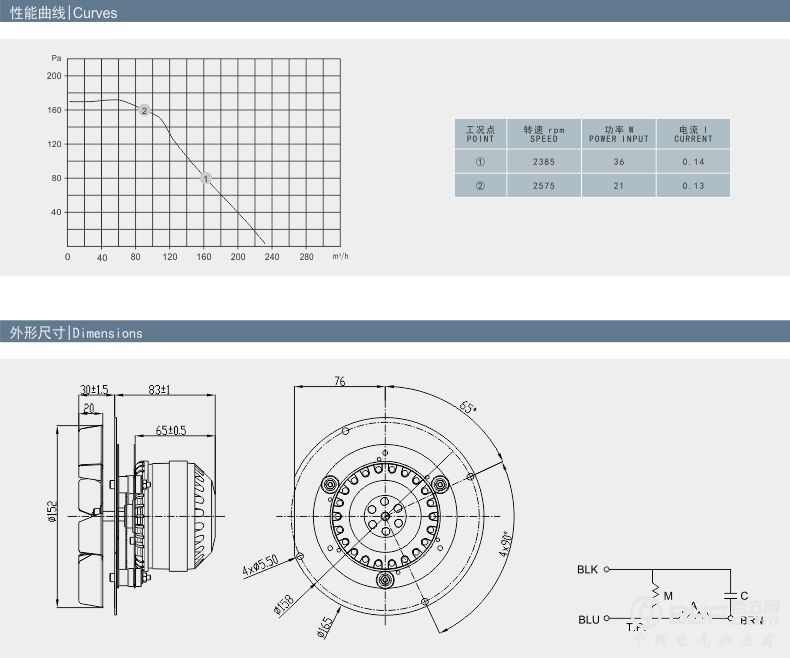Image resolution: width=790 pixels, height=658 pixels.
Task: Click the 电流 I CURRENT column header
Action: [x=693, y=134]
